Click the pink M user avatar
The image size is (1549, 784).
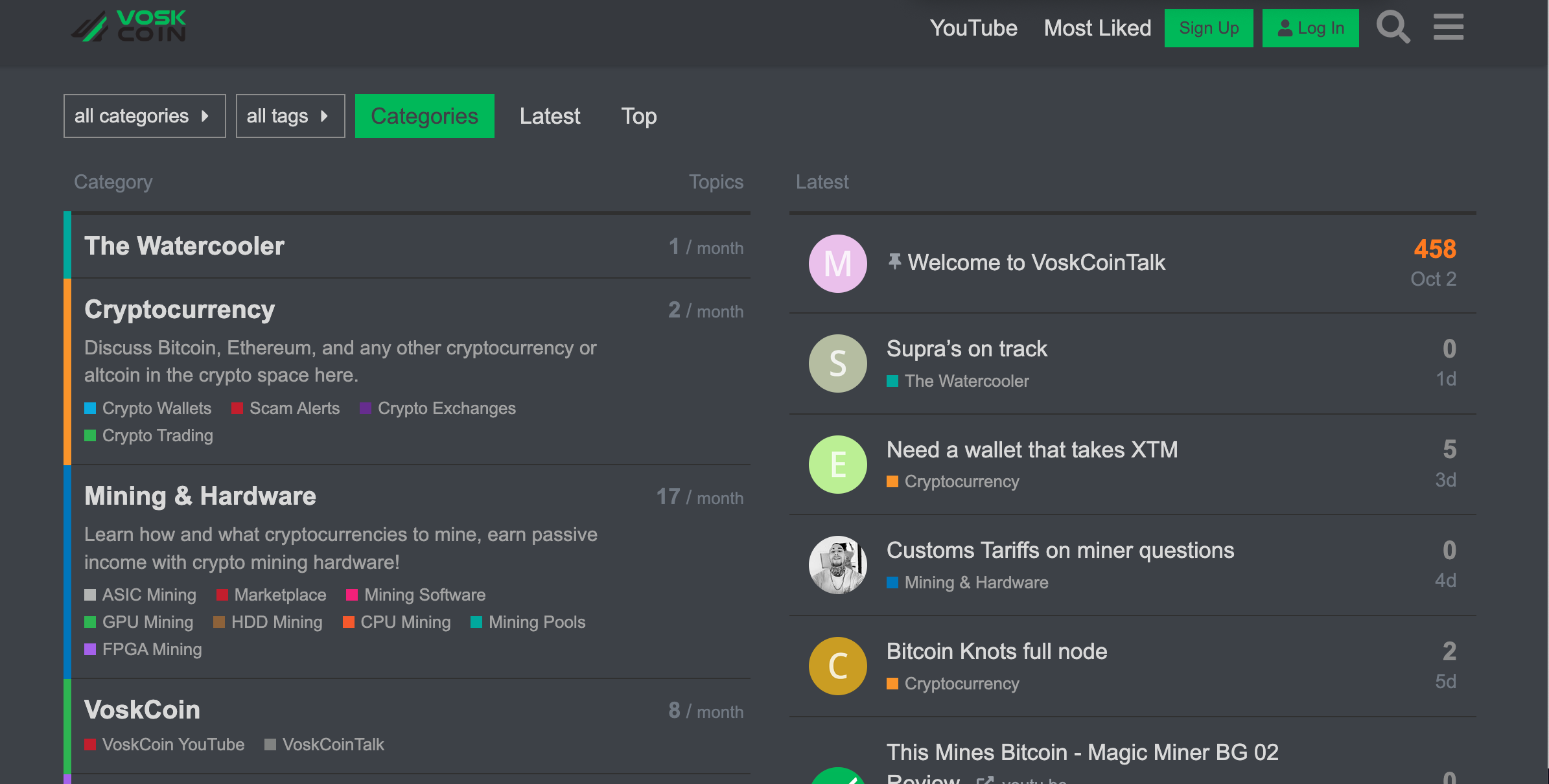click(837, 264)
